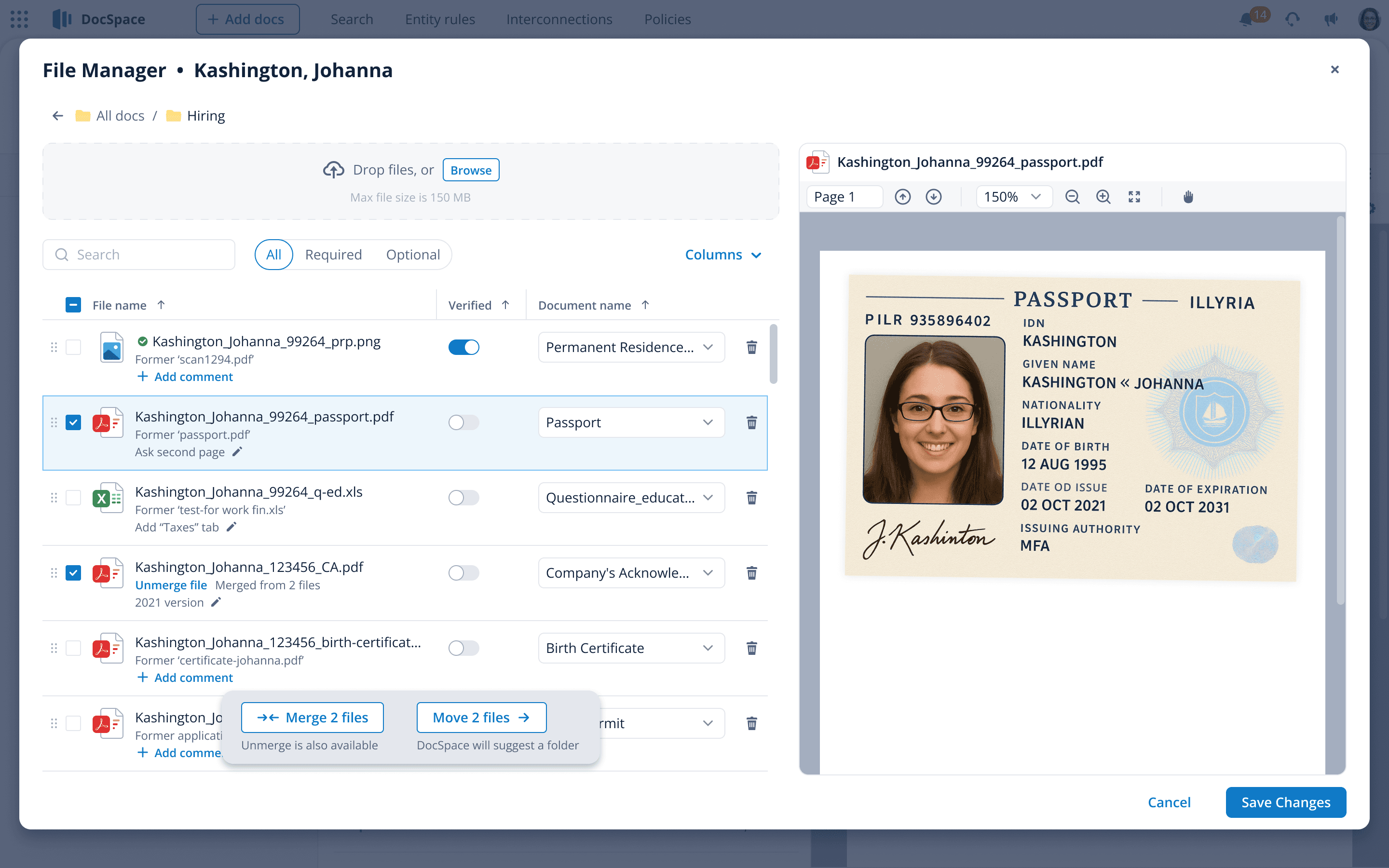This screenshot has width=1389, height=868.
Task: Click Unmerge file link
Action: tap(171, 585)
